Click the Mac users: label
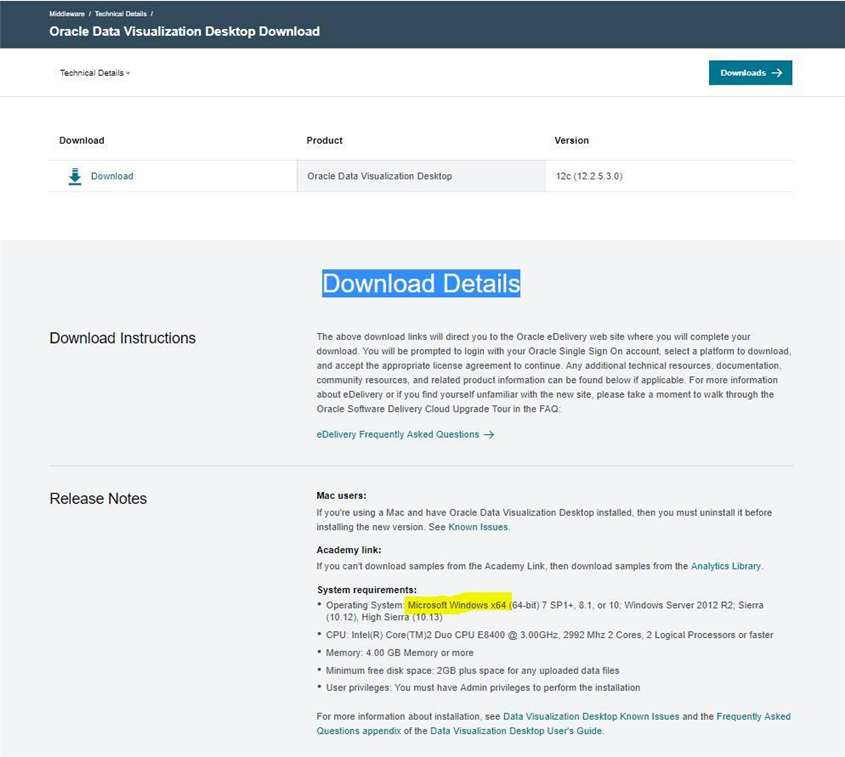 [341, 495]
